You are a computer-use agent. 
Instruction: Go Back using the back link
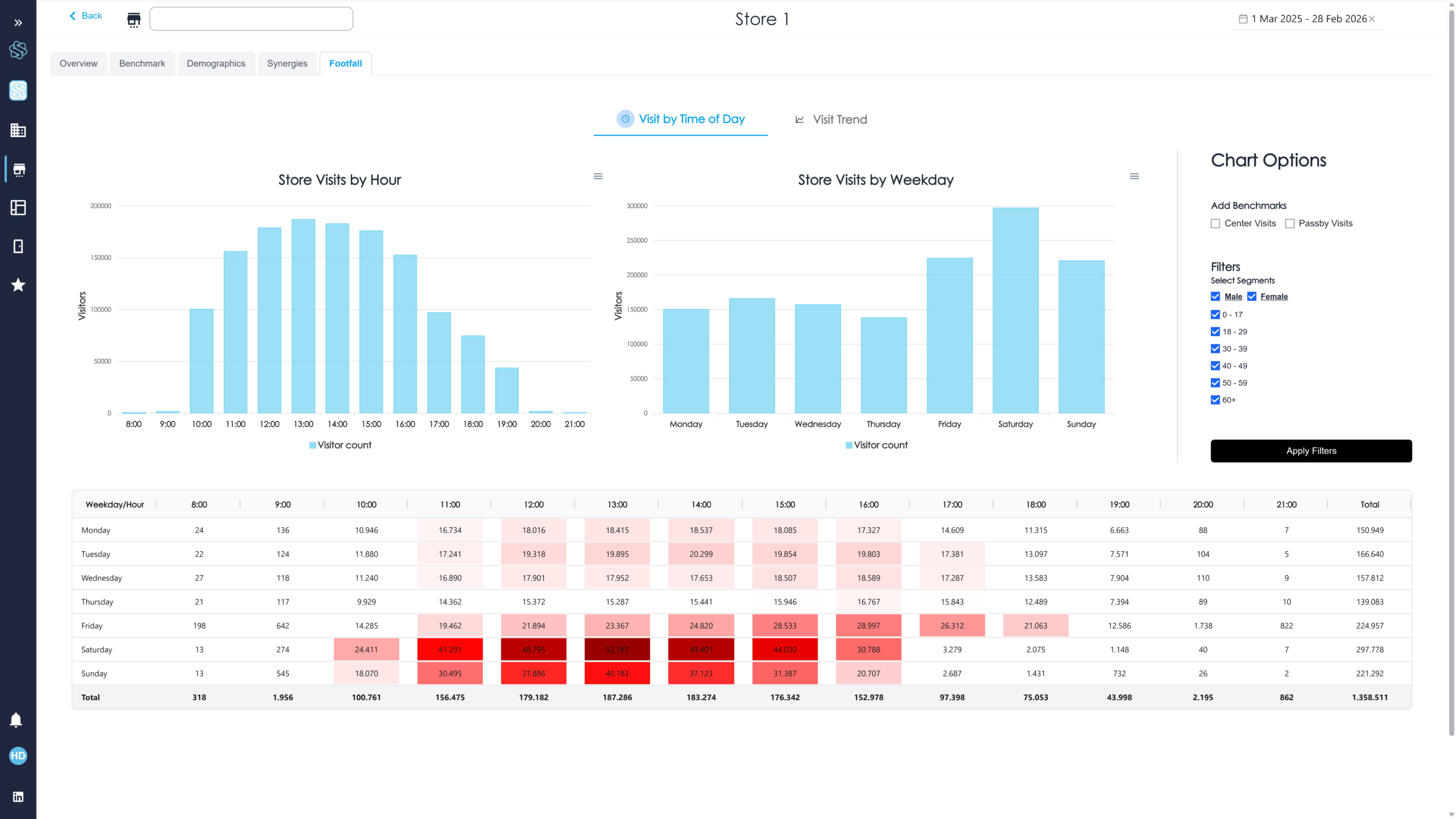pos(86,16)
